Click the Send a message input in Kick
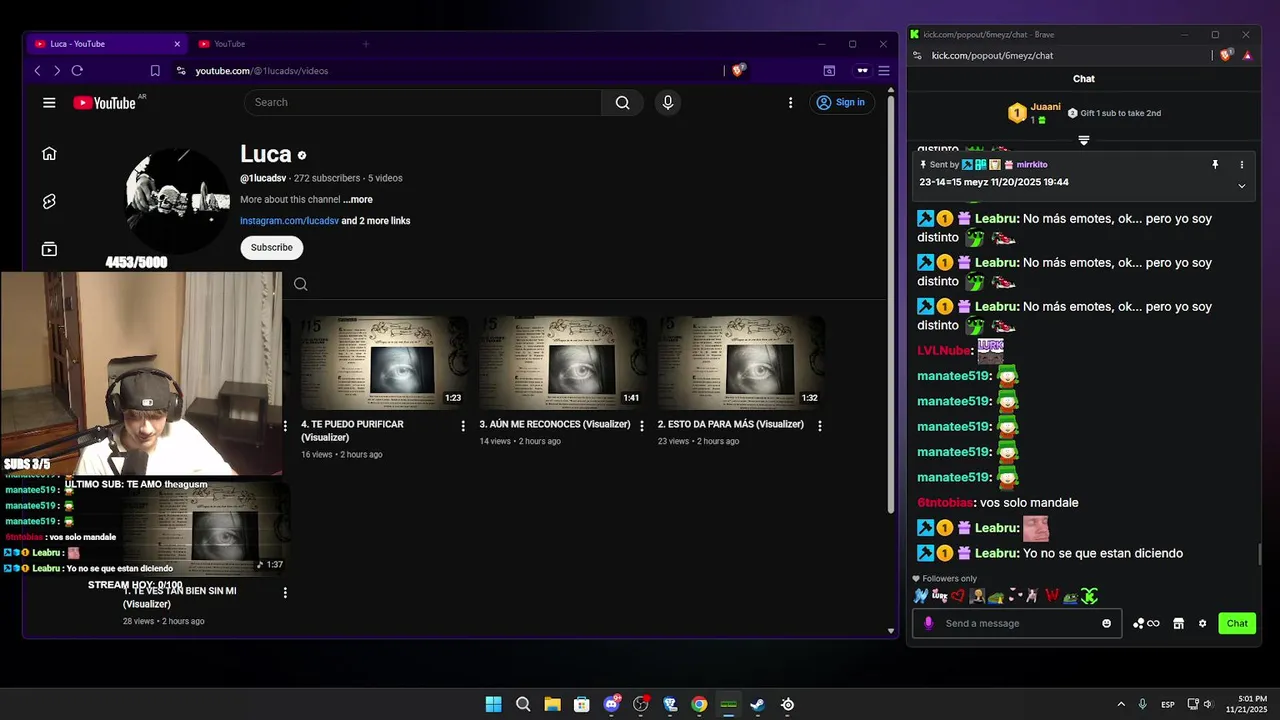Screen dimensions: 1280x720 point(1018,623)
